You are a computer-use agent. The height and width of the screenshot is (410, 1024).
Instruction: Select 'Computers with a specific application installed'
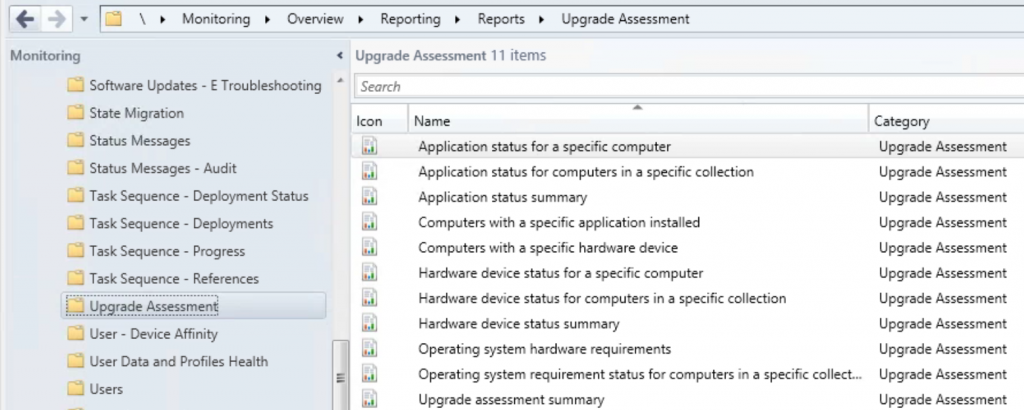559,222
